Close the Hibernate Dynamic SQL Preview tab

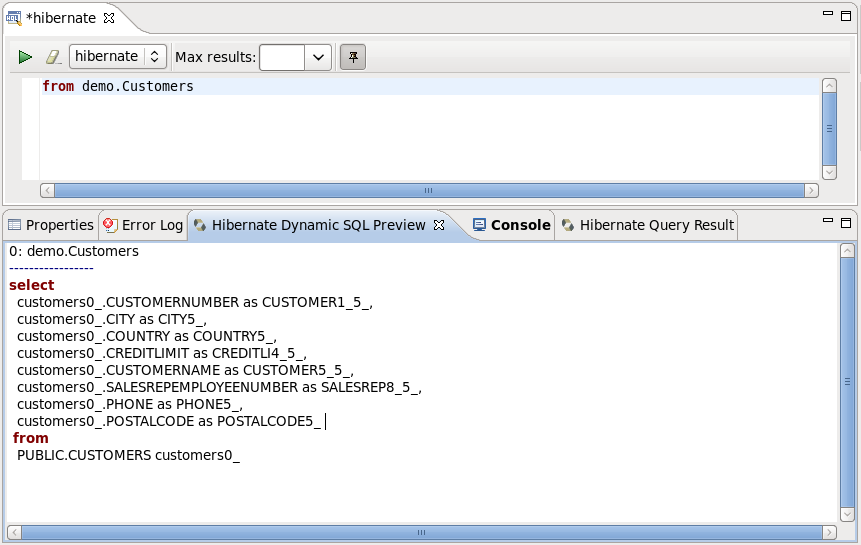[x=438, y=225]
